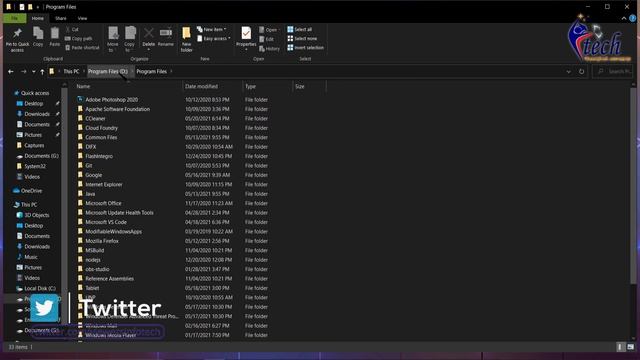Screen dimensions: 640x360
Task: Open the File tab
Action: (15, 18)
